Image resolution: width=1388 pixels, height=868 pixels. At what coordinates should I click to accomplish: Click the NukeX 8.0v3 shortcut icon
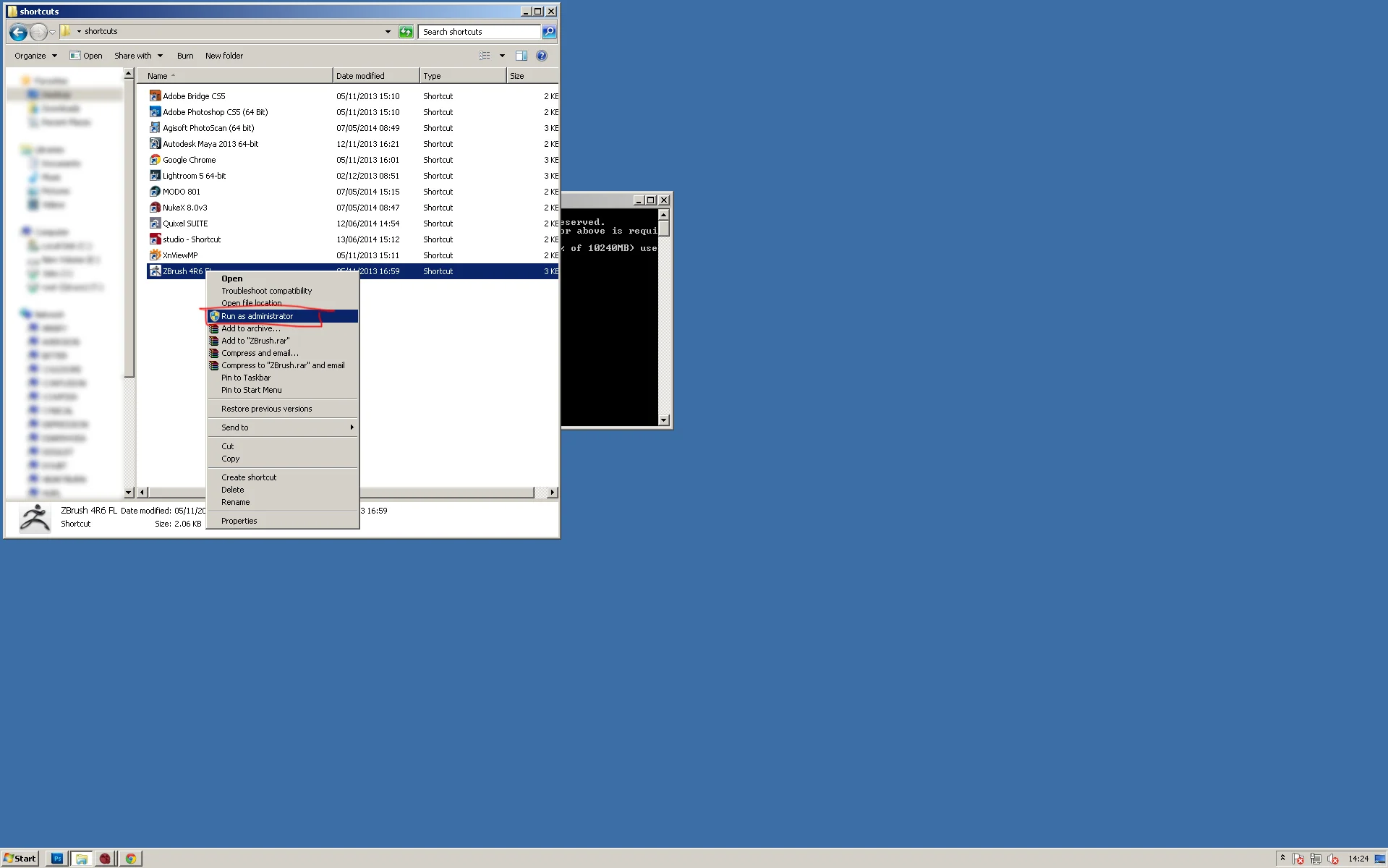(x=155, y=207)
